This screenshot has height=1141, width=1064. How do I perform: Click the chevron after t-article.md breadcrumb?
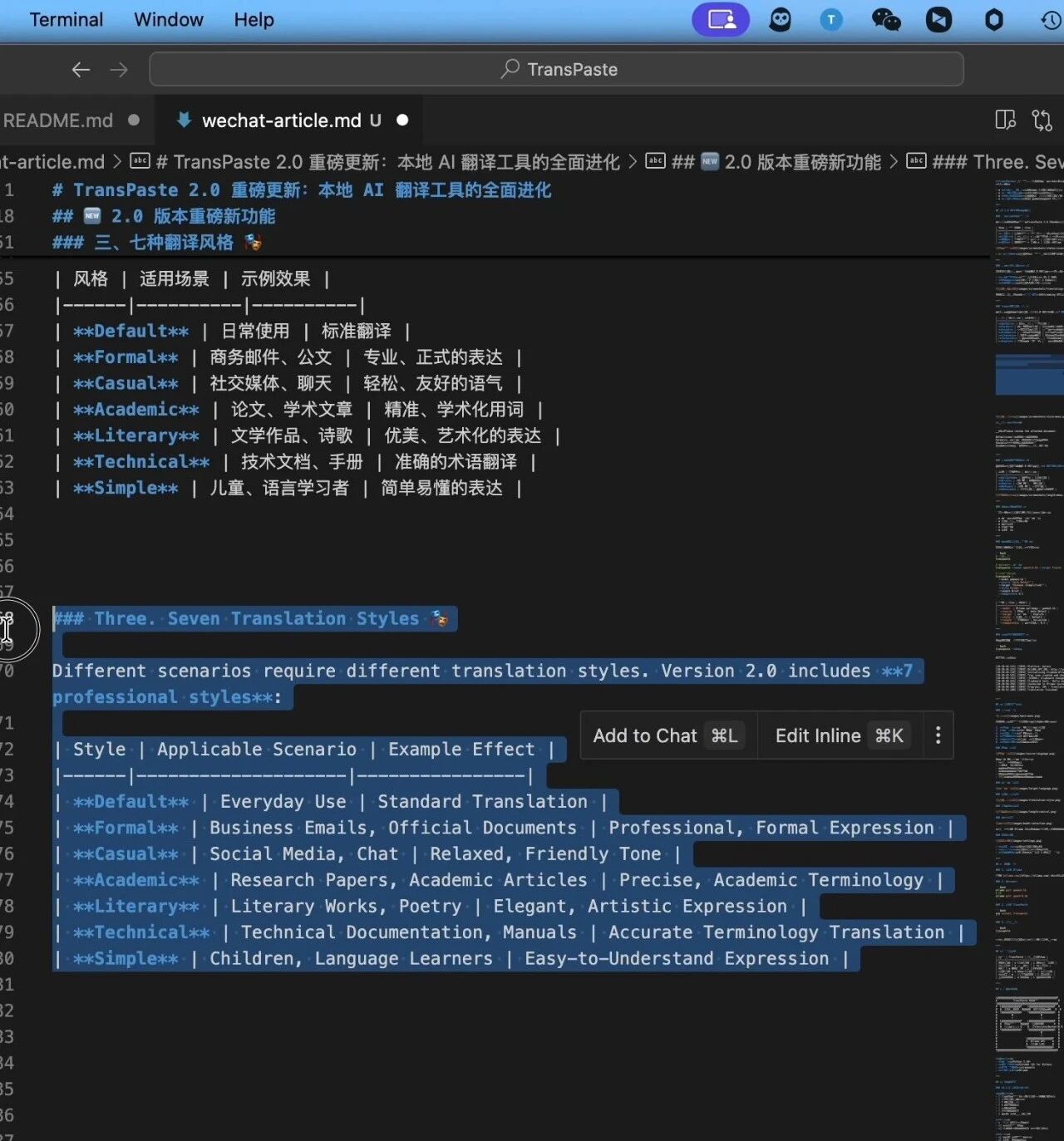point(117,162)
